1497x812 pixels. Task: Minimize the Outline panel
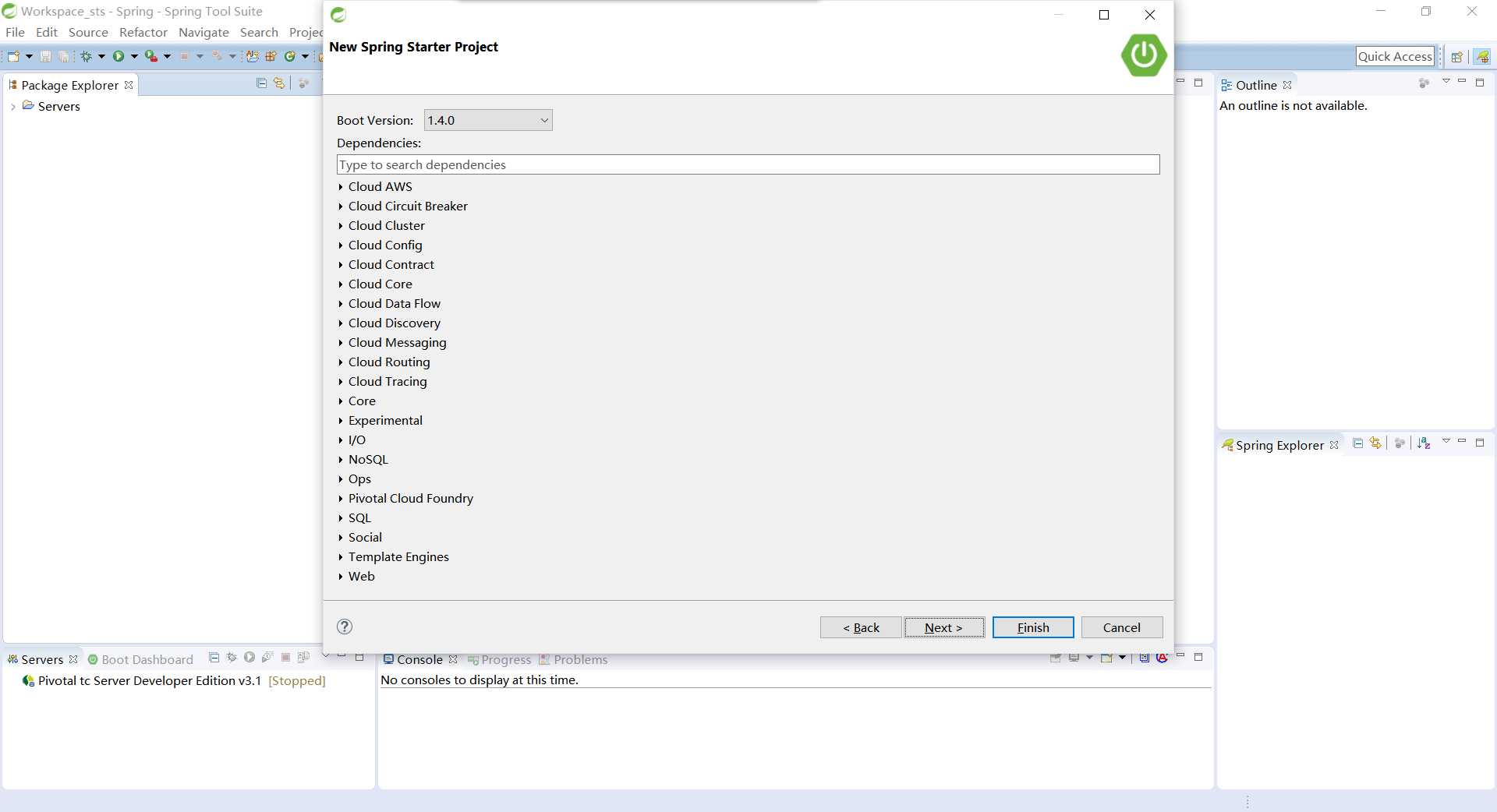click(1462, 82)
